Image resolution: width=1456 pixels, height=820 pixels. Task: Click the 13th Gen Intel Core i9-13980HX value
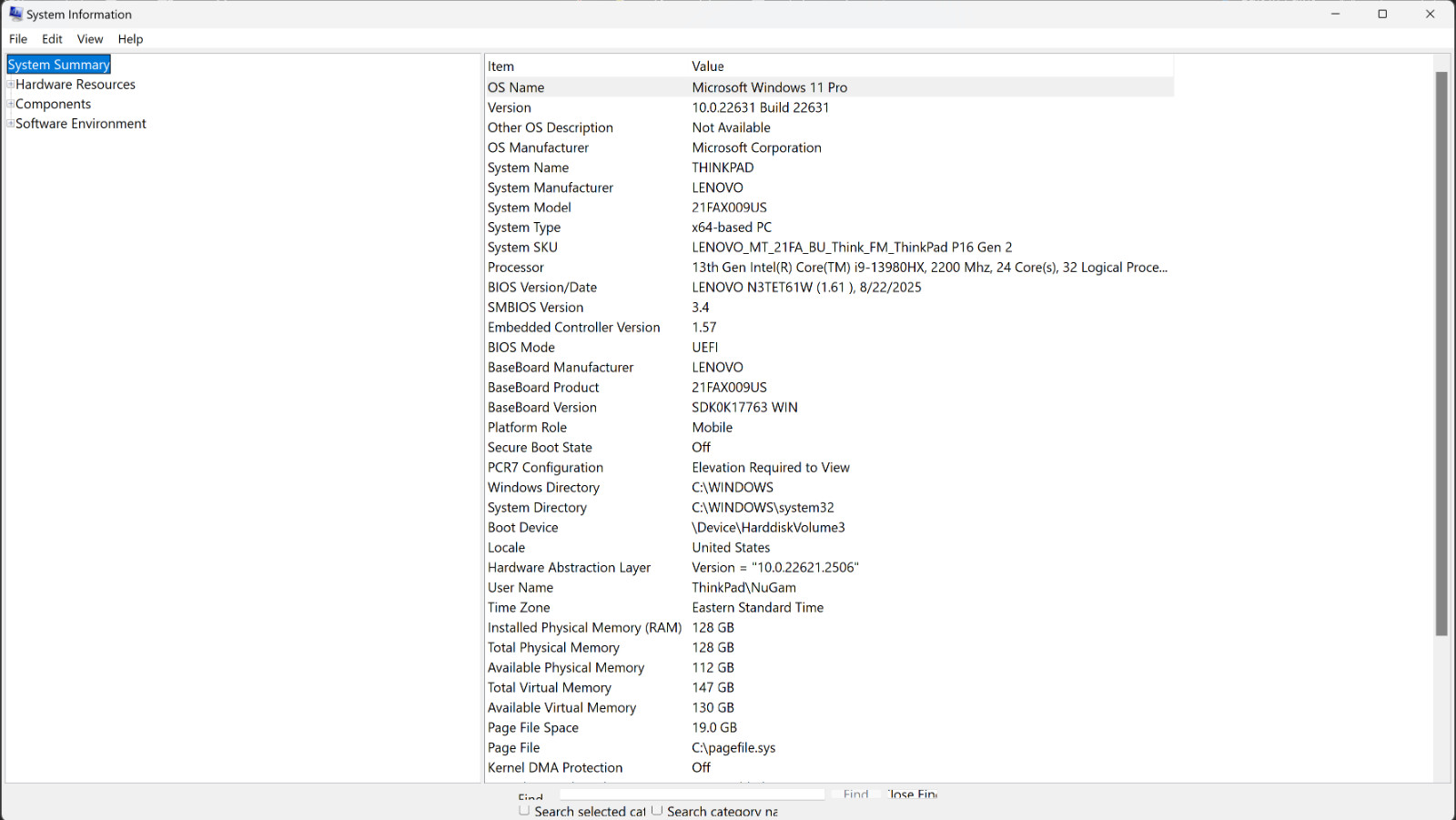click(x=930, y=268)
